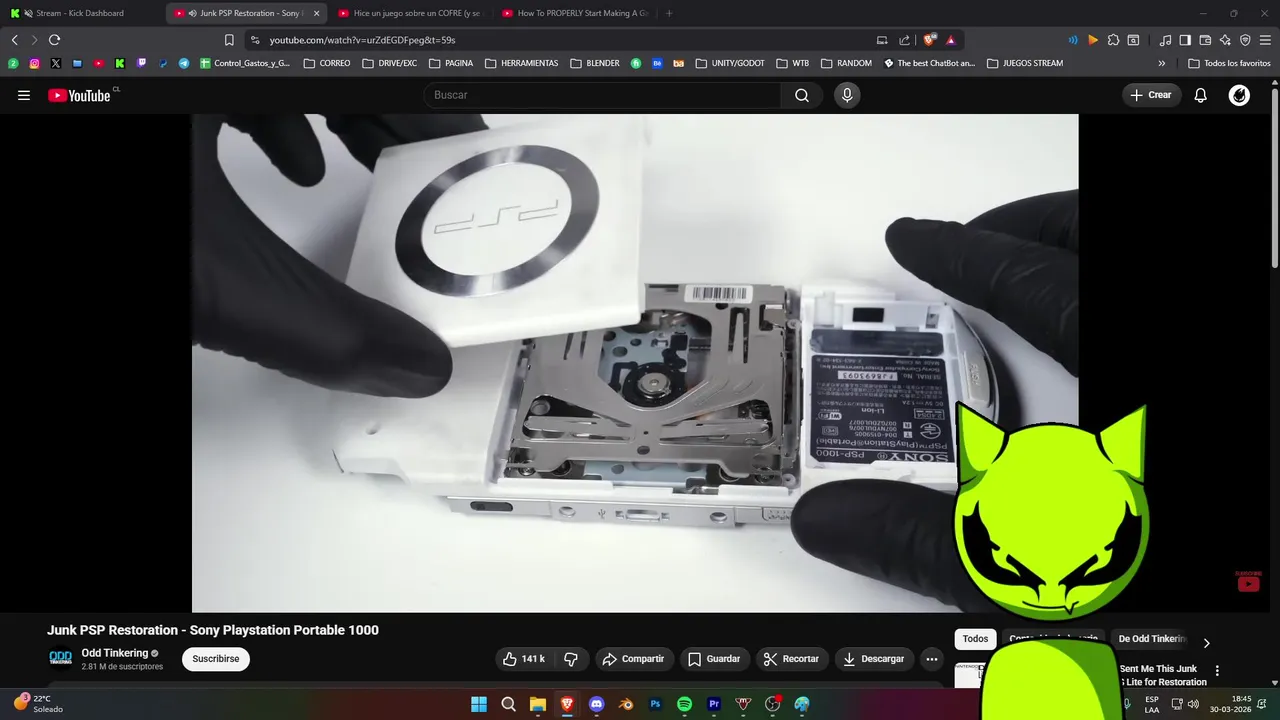Open YouTube notifications bell
This screenshot has height=720, width=1280.
[x=1200, y=95]
